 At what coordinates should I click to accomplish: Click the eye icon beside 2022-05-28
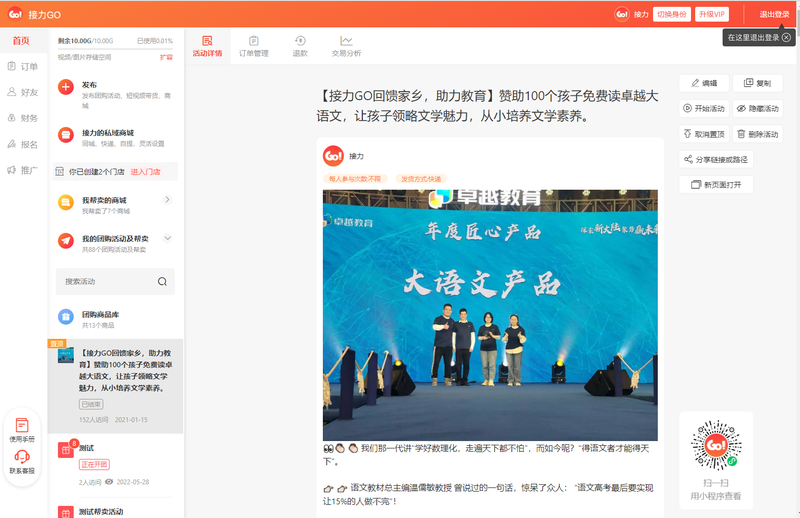click(109, 482)
